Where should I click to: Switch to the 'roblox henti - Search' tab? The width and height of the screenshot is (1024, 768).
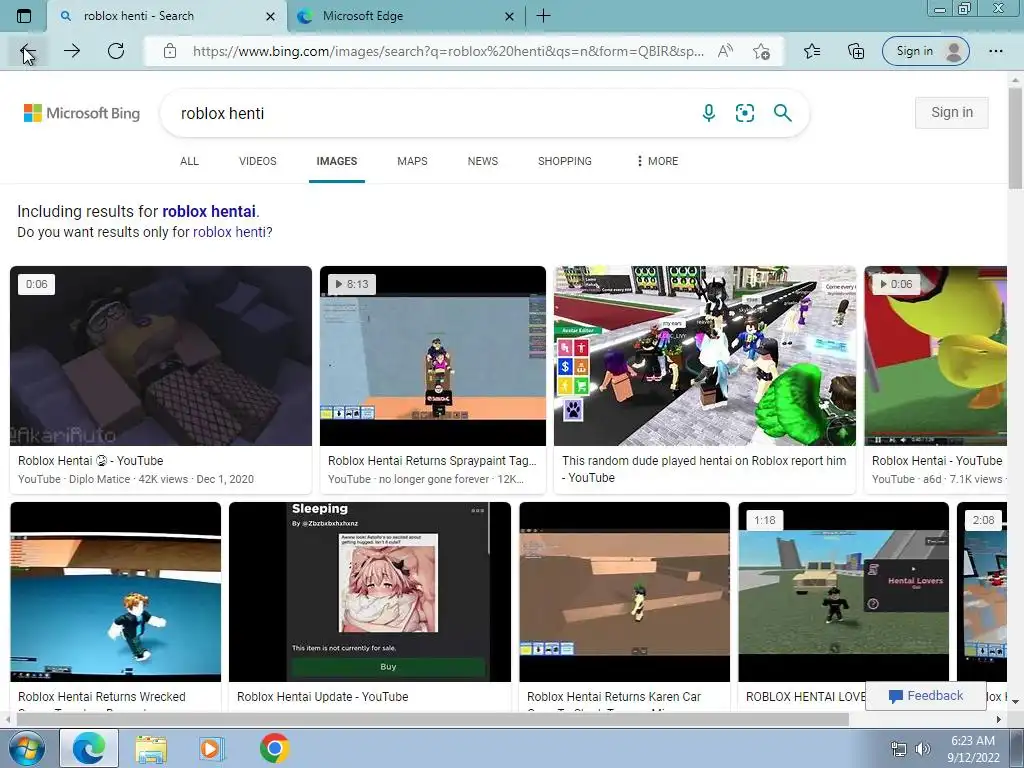click(x=167, y=16)
